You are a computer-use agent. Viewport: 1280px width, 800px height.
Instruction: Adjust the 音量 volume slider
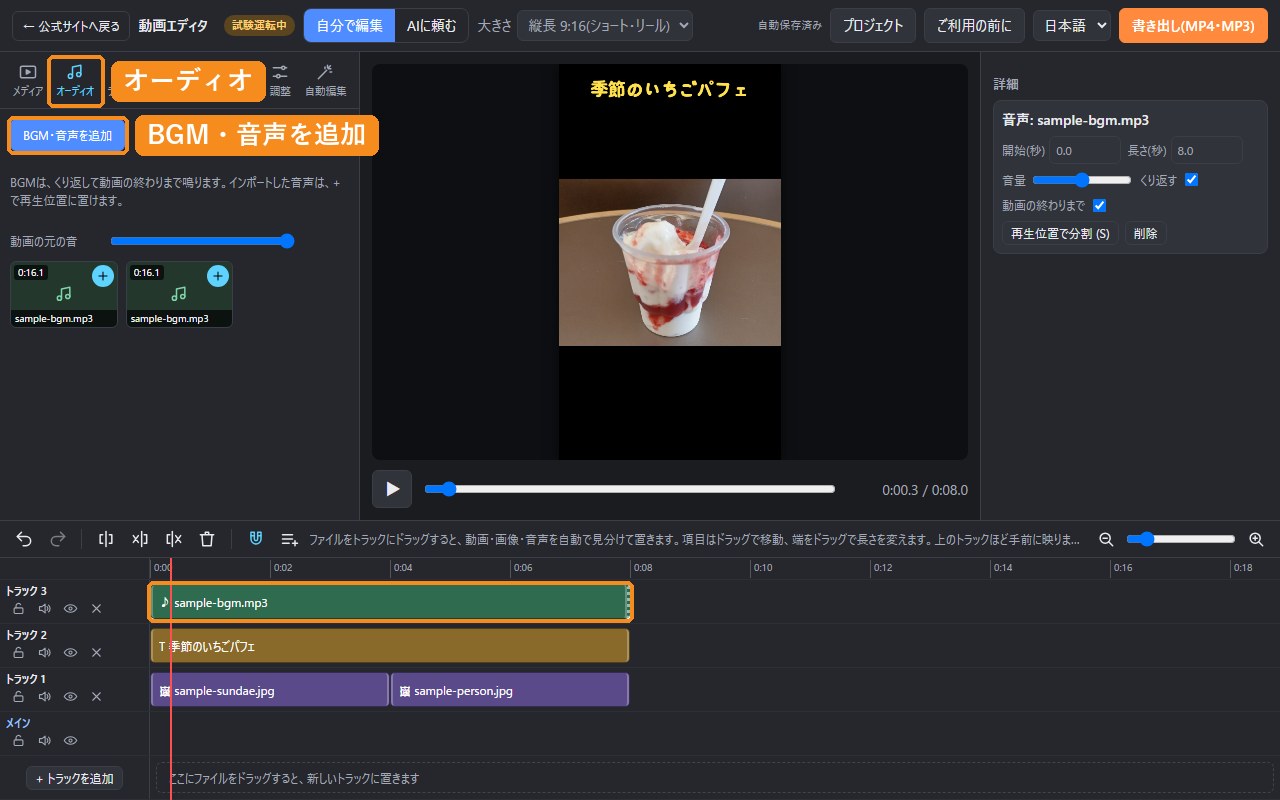pos(1082,180)
